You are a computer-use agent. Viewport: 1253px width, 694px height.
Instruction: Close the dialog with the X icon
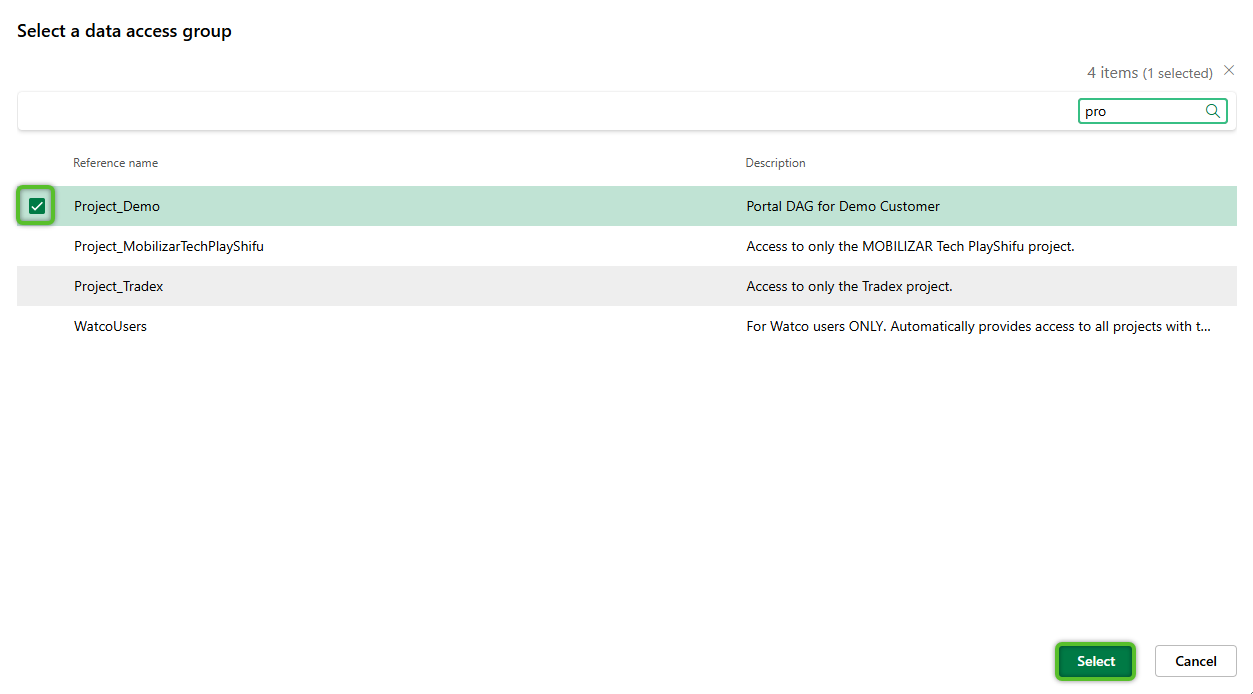click(x=1229, y=71)
